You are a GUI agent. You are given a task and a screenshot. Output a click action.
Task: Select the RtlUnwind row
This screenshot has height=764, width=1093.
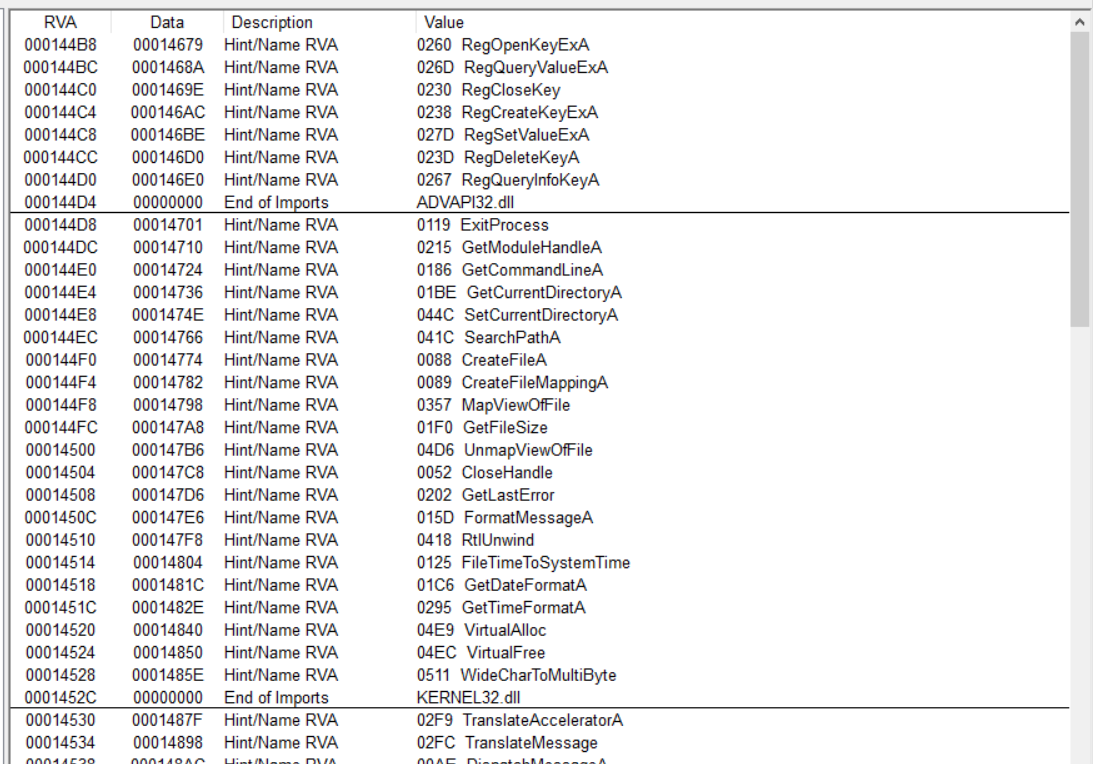pyautogui.click(x=540, y=540)
